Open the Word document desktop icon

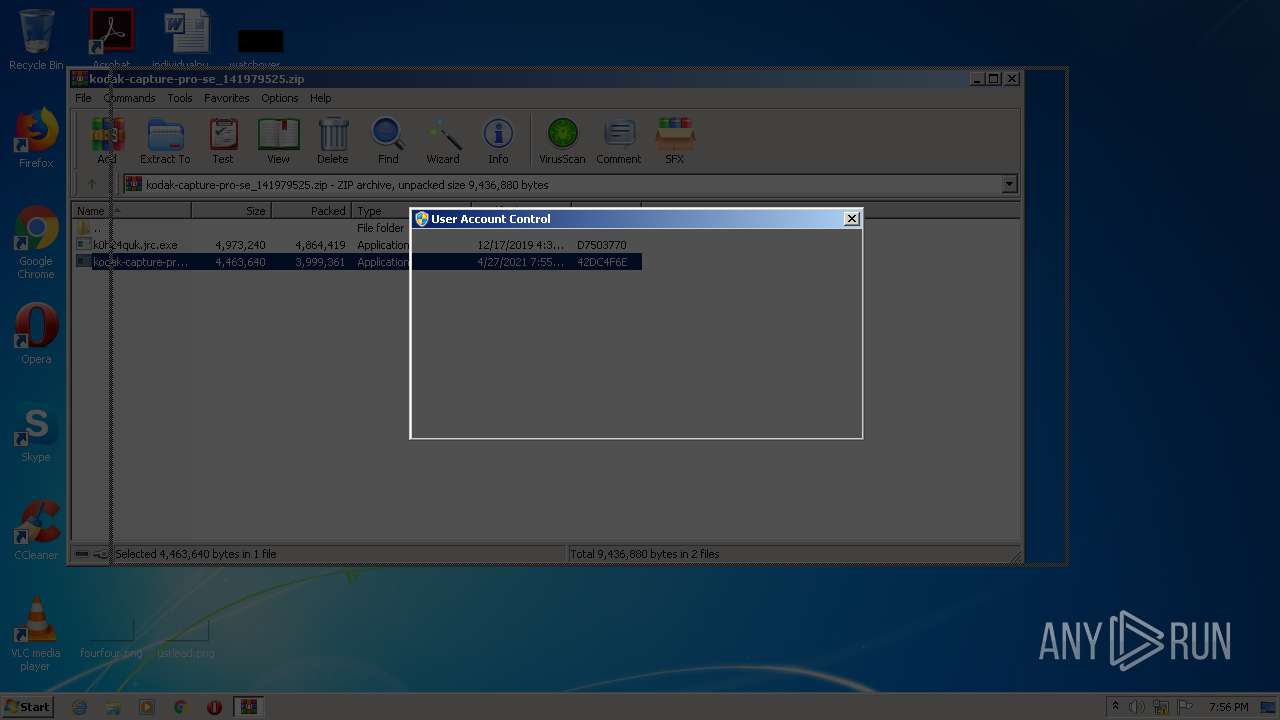click(x=186, y=38)
